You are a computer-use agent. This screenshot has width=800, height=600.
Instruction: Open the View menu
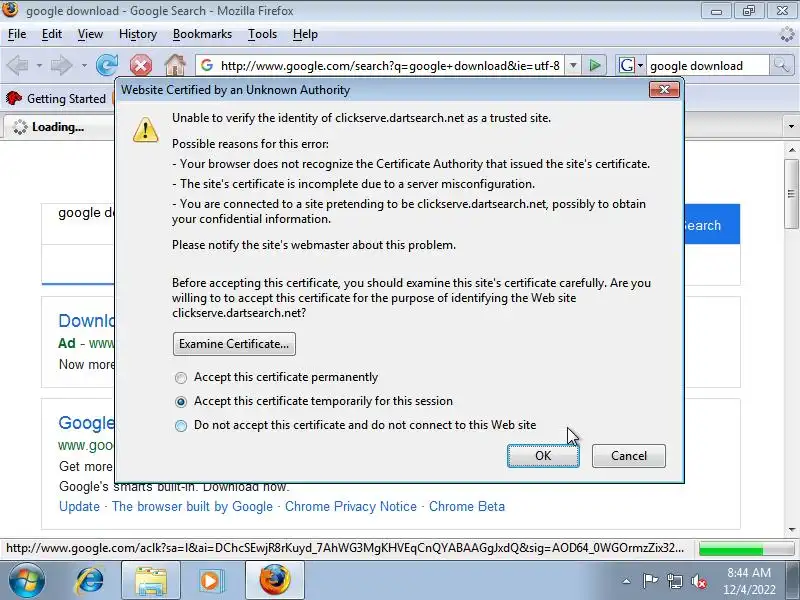[90, 34]
